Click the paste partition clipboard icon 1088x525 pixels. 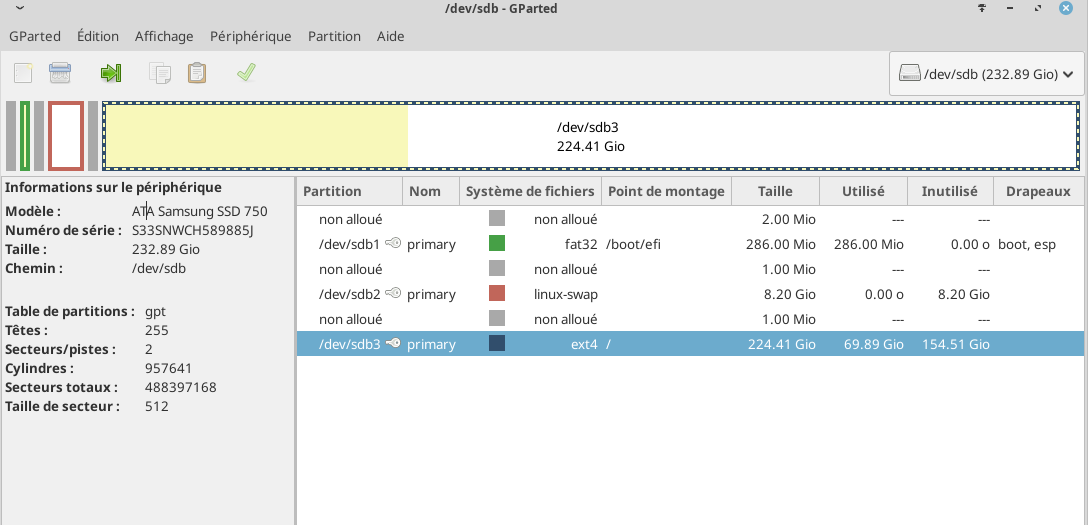tap(198, 73)
